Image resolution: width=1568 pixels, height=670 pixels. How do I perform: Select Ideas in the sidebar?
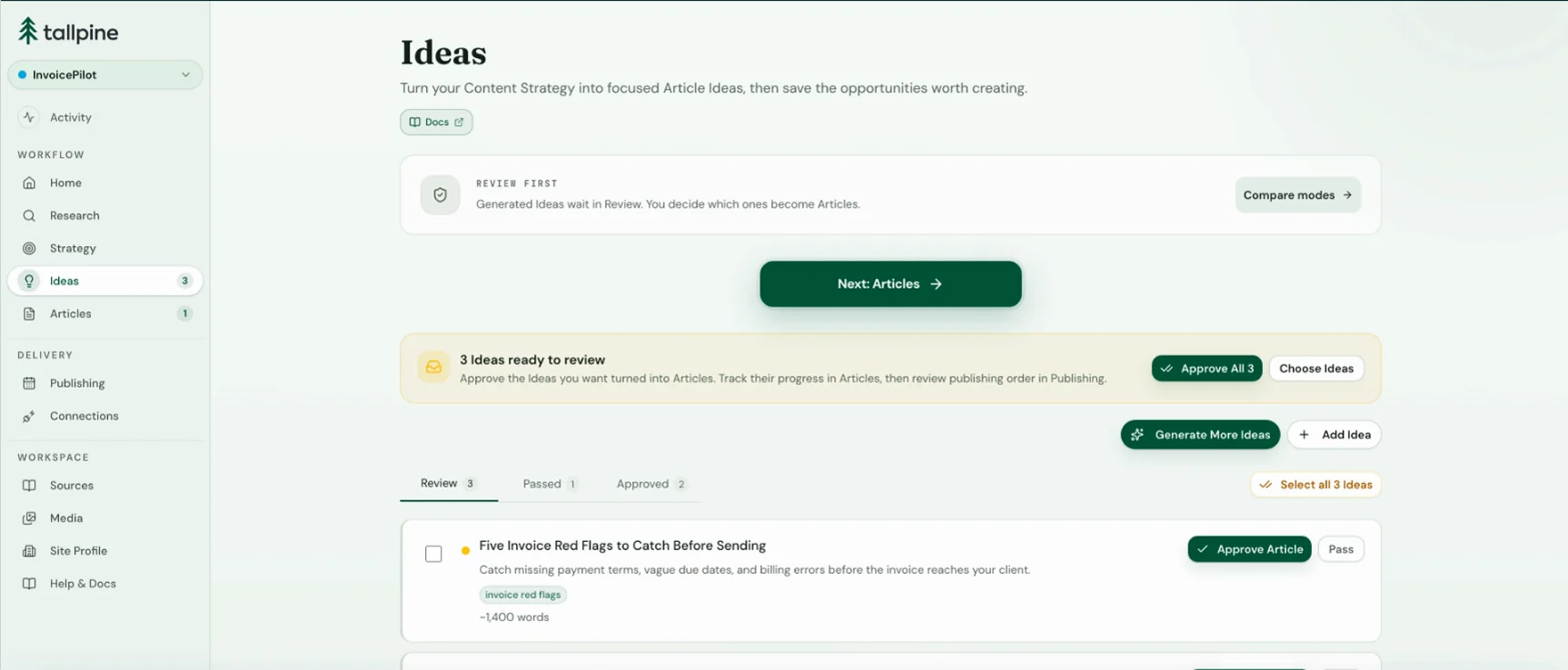coord(104,281)
